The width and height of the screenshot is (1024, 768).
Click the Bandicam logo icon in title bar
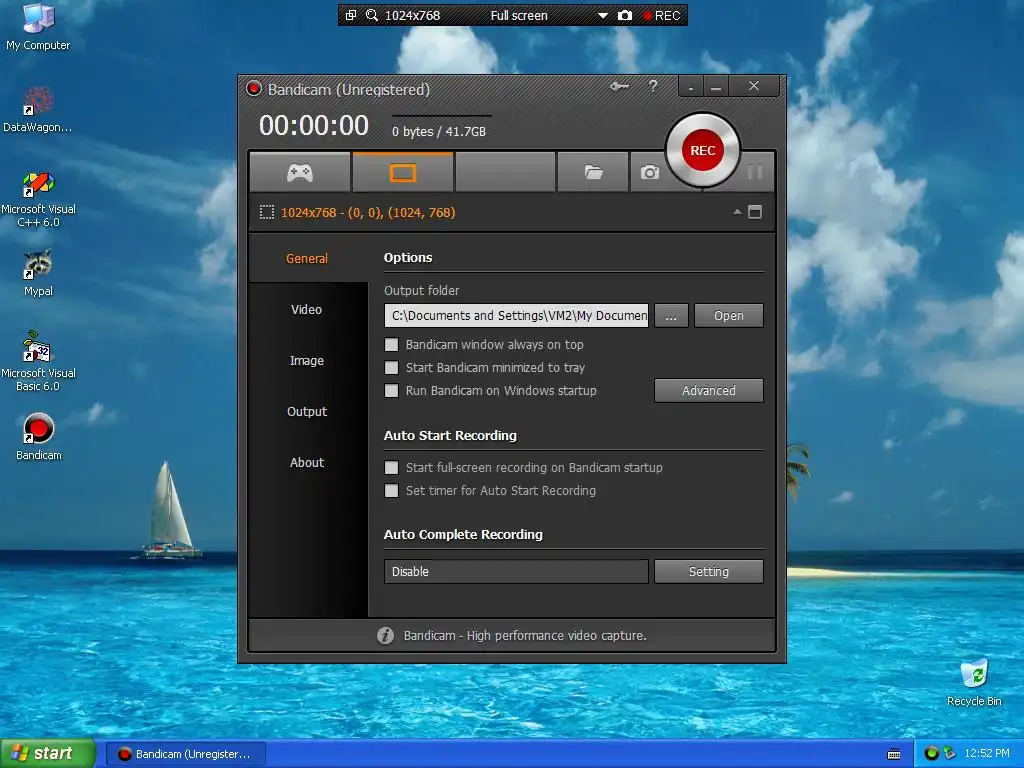click(253, 89)
